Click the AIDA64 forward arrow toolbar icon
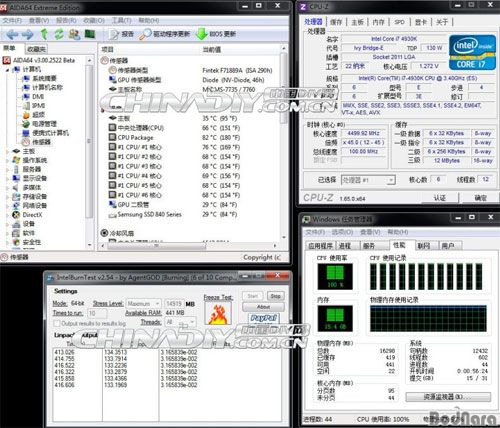500x428 pixels. [28, 34]
